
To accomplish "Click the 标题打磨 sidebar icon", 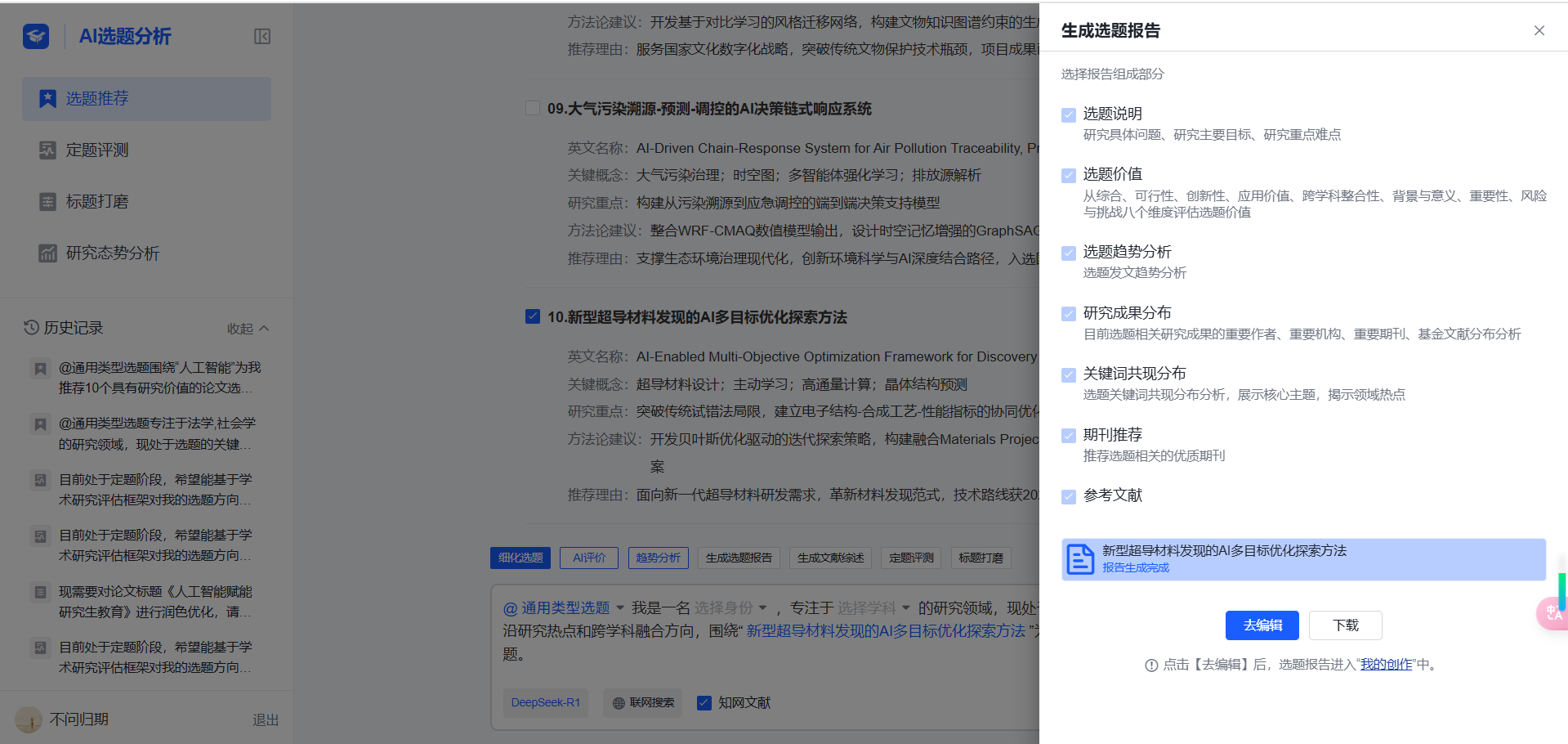I will click(x=47, y=202).
